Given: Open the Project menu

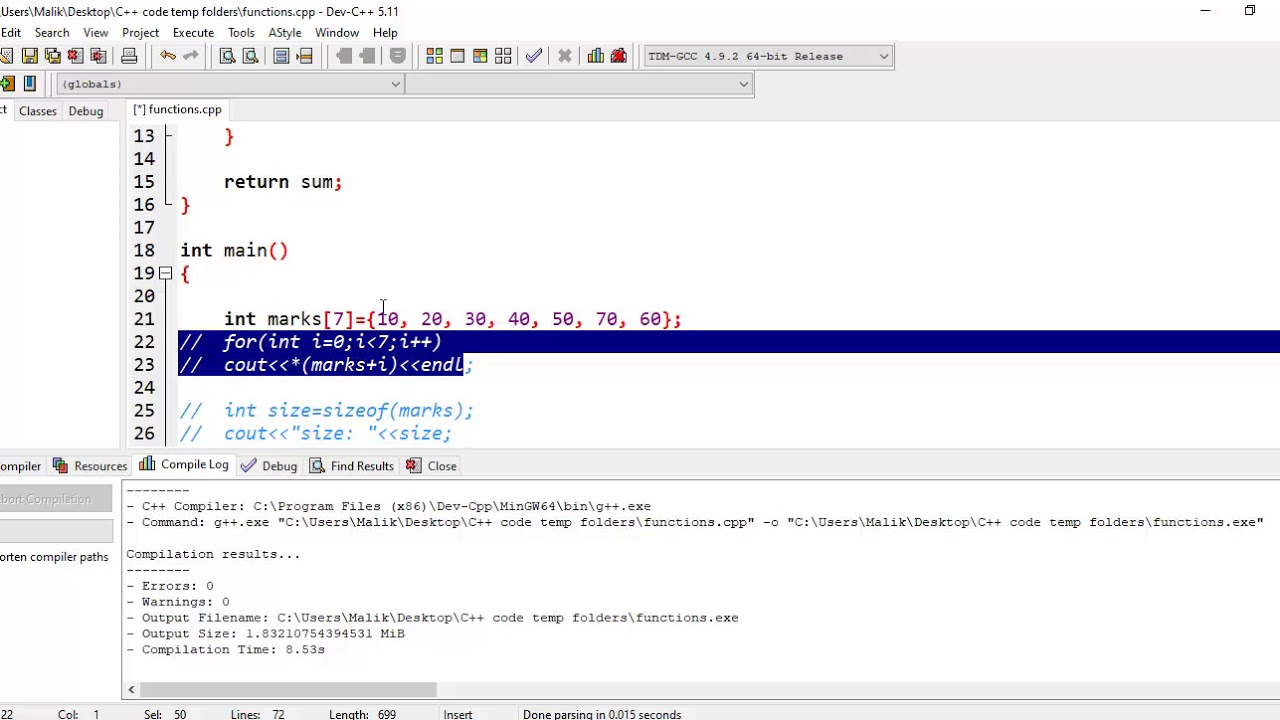Looking at the screenshot, I should tap(141, 32).
